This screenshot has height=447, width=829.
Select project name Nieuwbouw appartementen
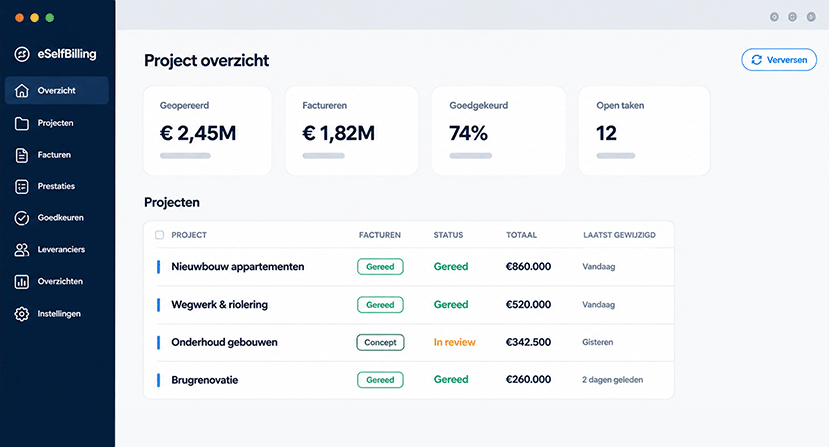[x=237, y=267]
